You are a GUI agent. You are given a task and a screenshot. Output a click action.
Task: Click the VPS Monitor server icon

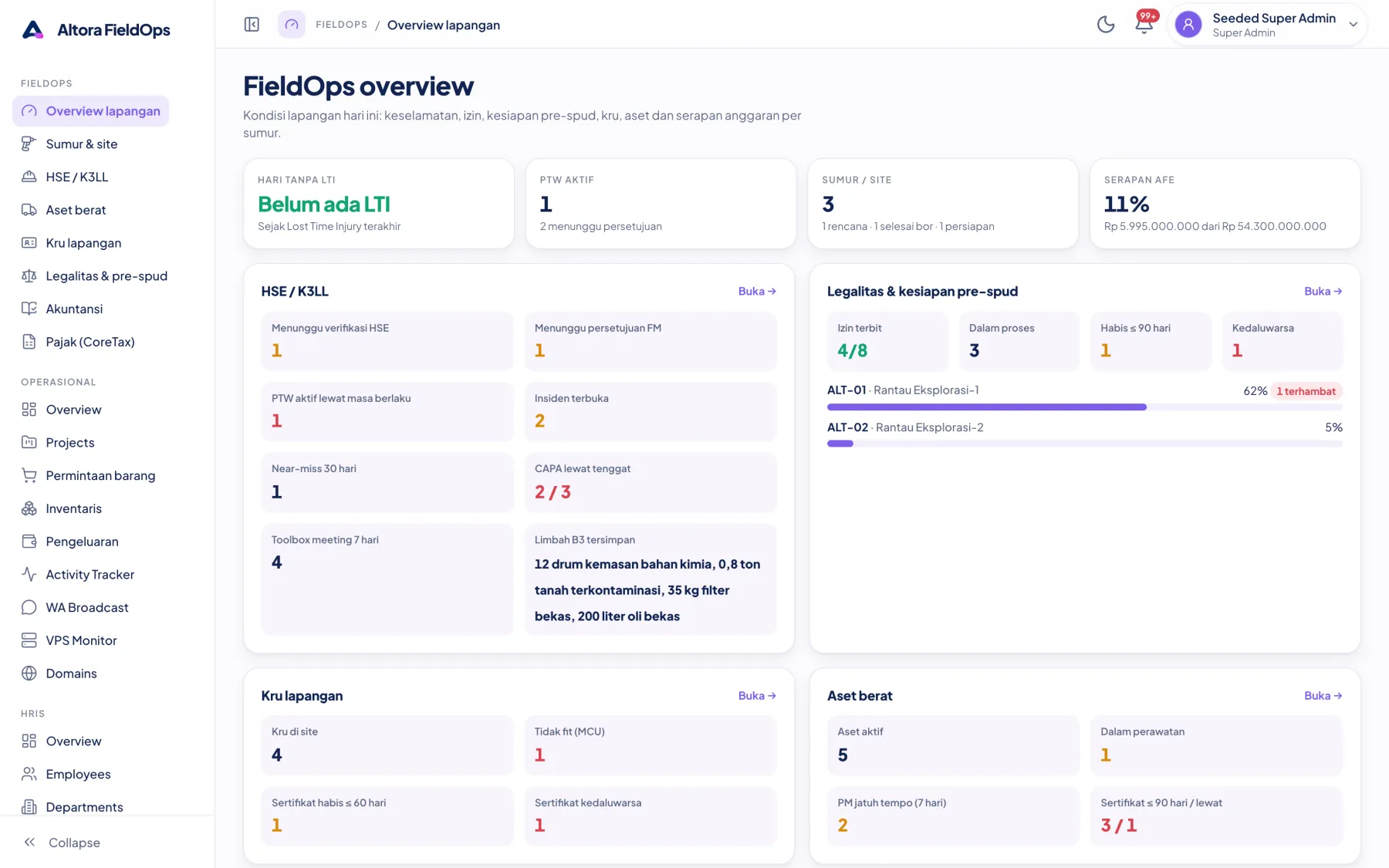29,640
